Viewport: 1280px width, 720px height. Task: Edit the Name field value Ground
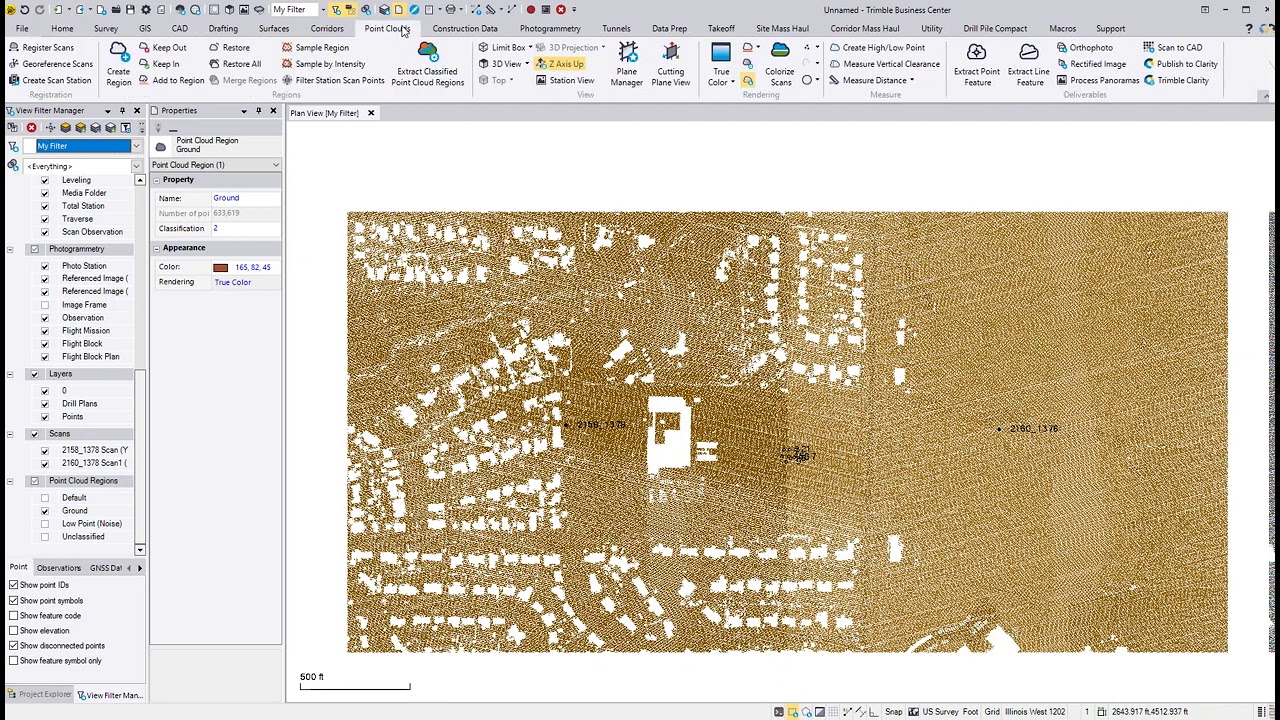click(x=245, y=198)
